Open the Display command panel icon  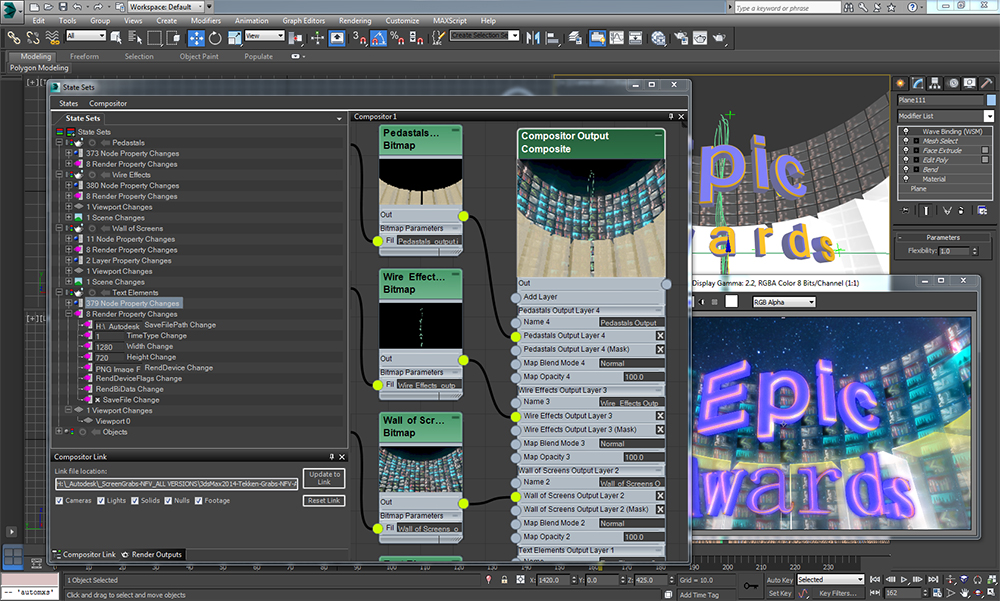coord(969,83)
